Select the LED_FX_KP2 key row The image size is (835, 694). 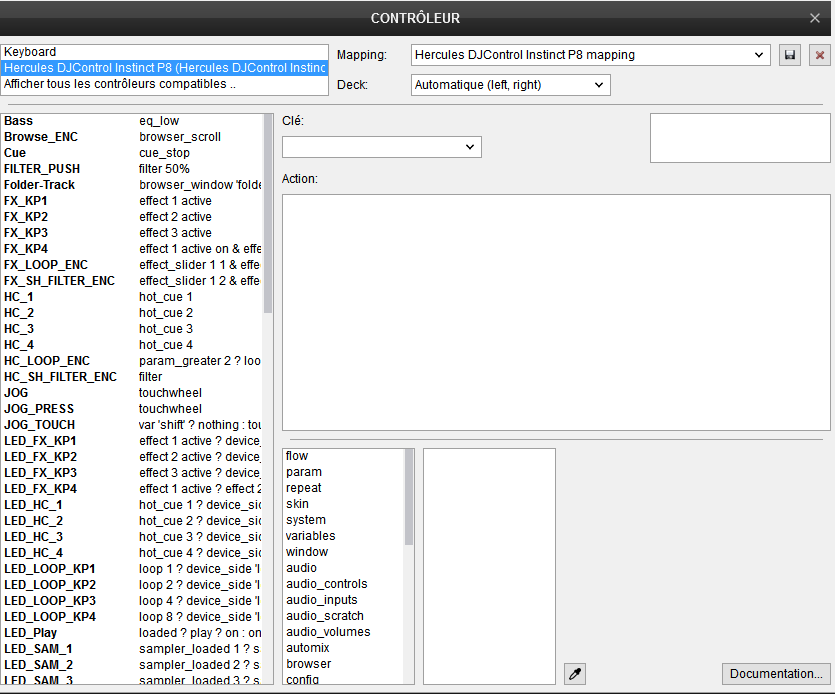point(133,456)
